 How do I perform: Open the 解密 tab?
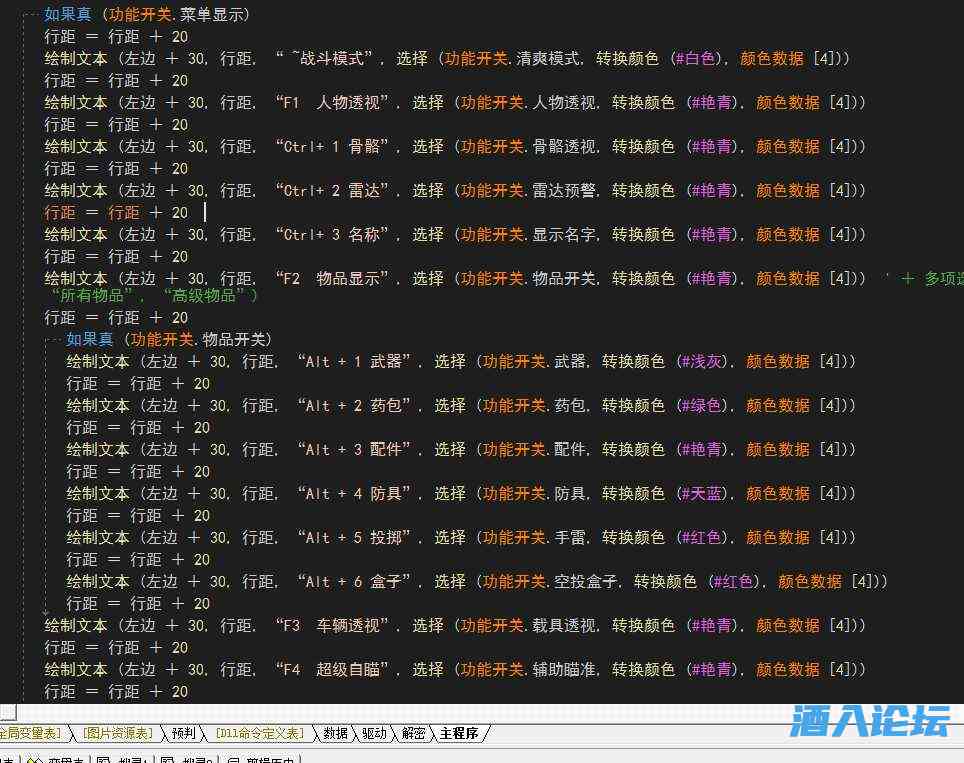click(x=414, y=734)
